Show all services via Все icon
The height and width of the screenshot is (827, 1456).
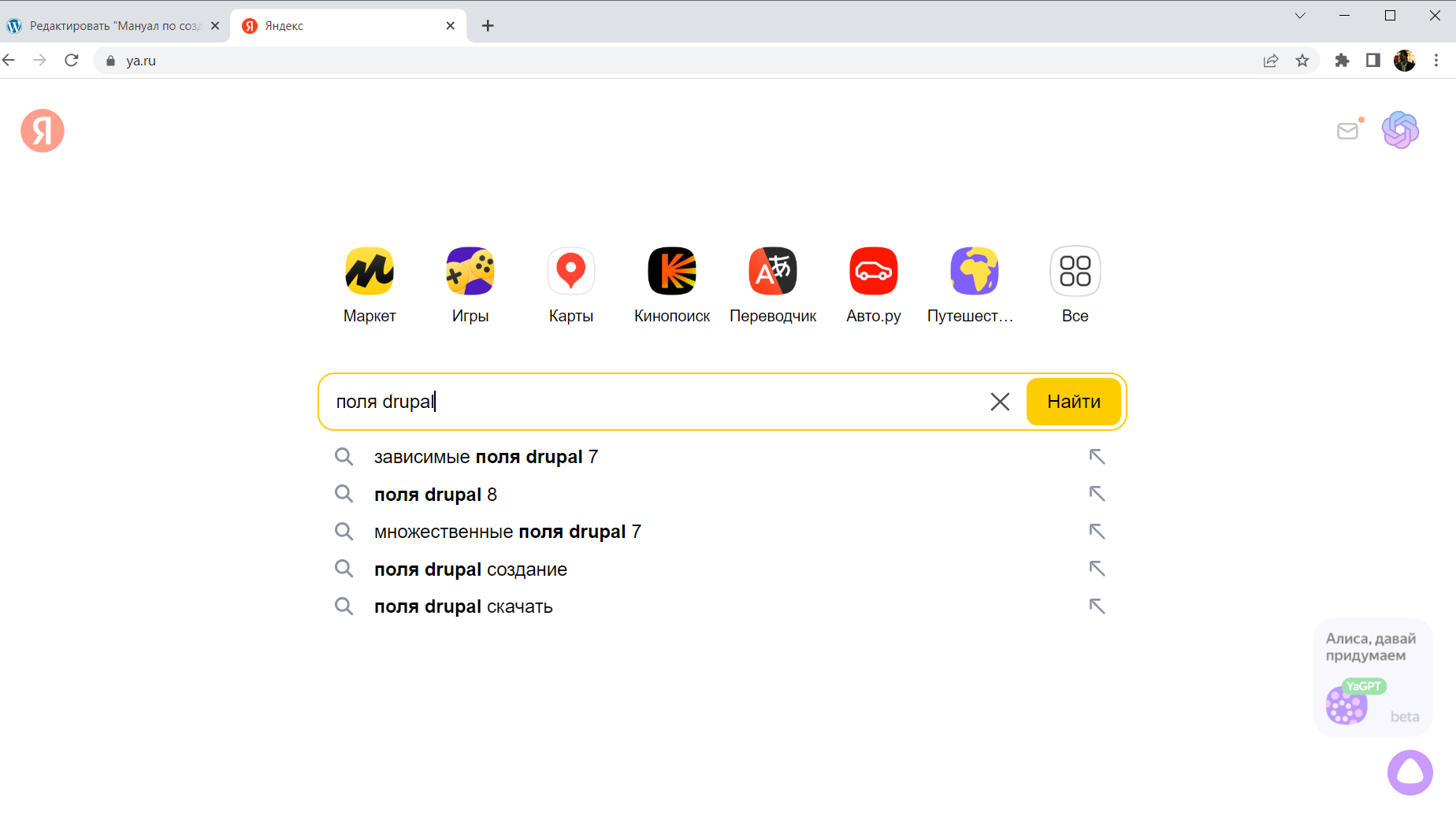coord(1075,272)
